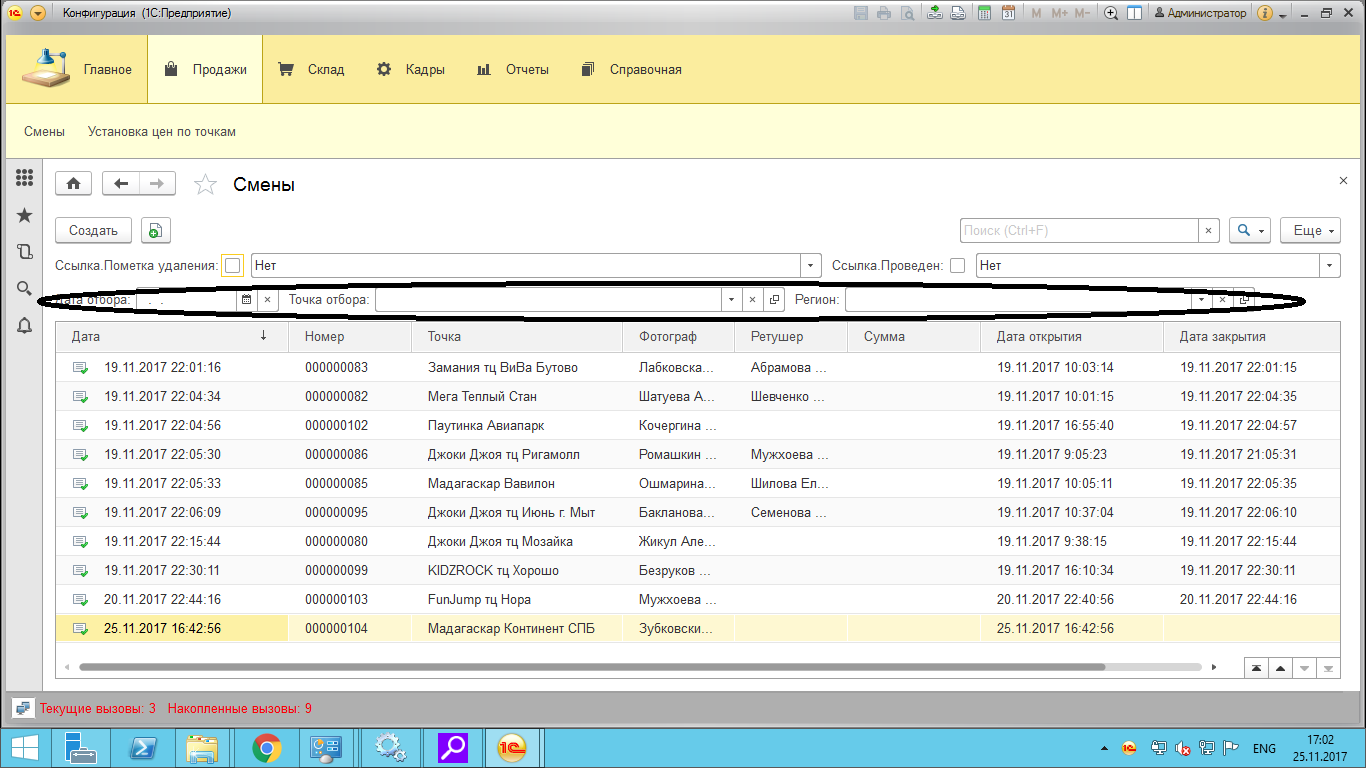Open calendar picker for Дата отбора
The width and height of the screenshot is (1366, 768).
pos(246,300)
